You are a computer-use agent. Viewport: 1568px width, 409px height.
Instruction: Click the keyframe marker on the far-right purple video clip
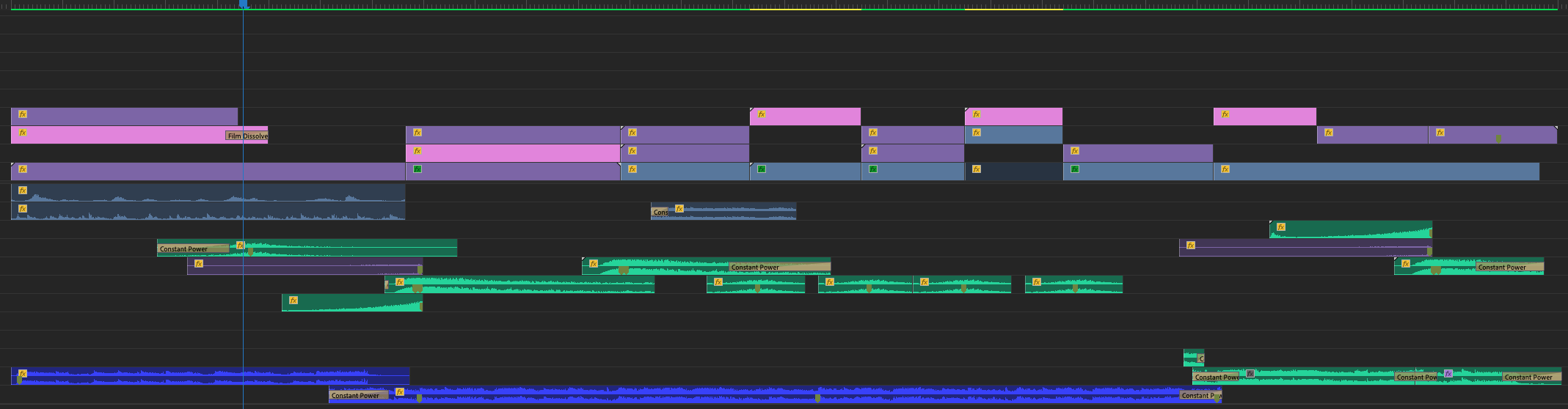[1498, 138]
